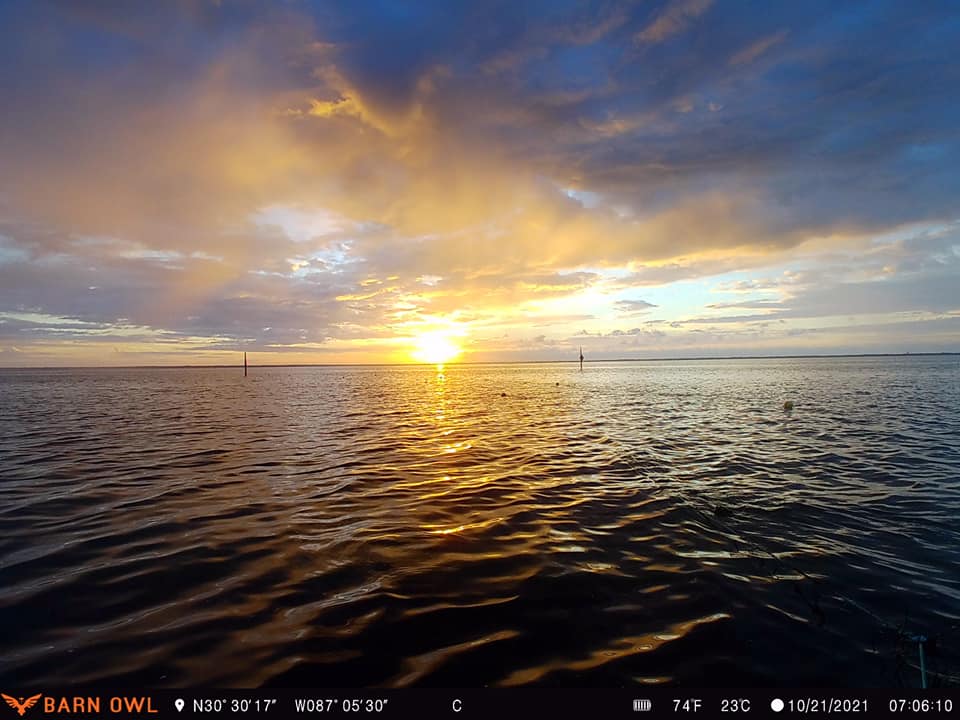The image size is (960, 720).
Task: Select the longitude W087° 05' 30" reading
Action: click(x=341, y=705)
